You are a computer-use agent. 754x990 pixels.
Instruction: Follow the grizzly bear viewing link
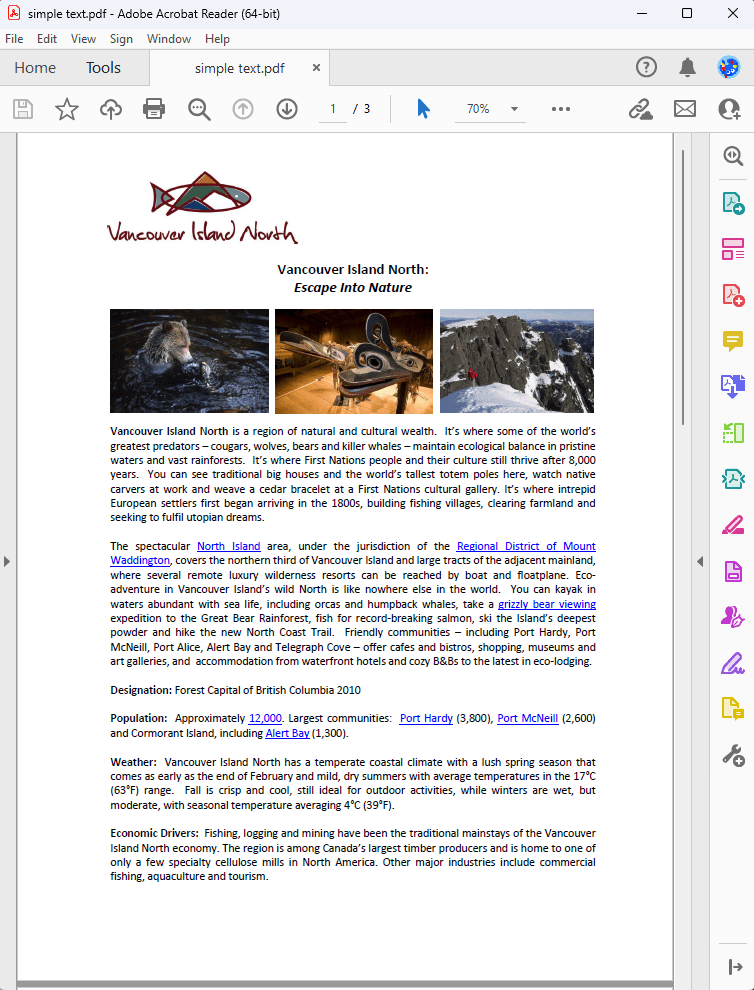click(546, 604)
